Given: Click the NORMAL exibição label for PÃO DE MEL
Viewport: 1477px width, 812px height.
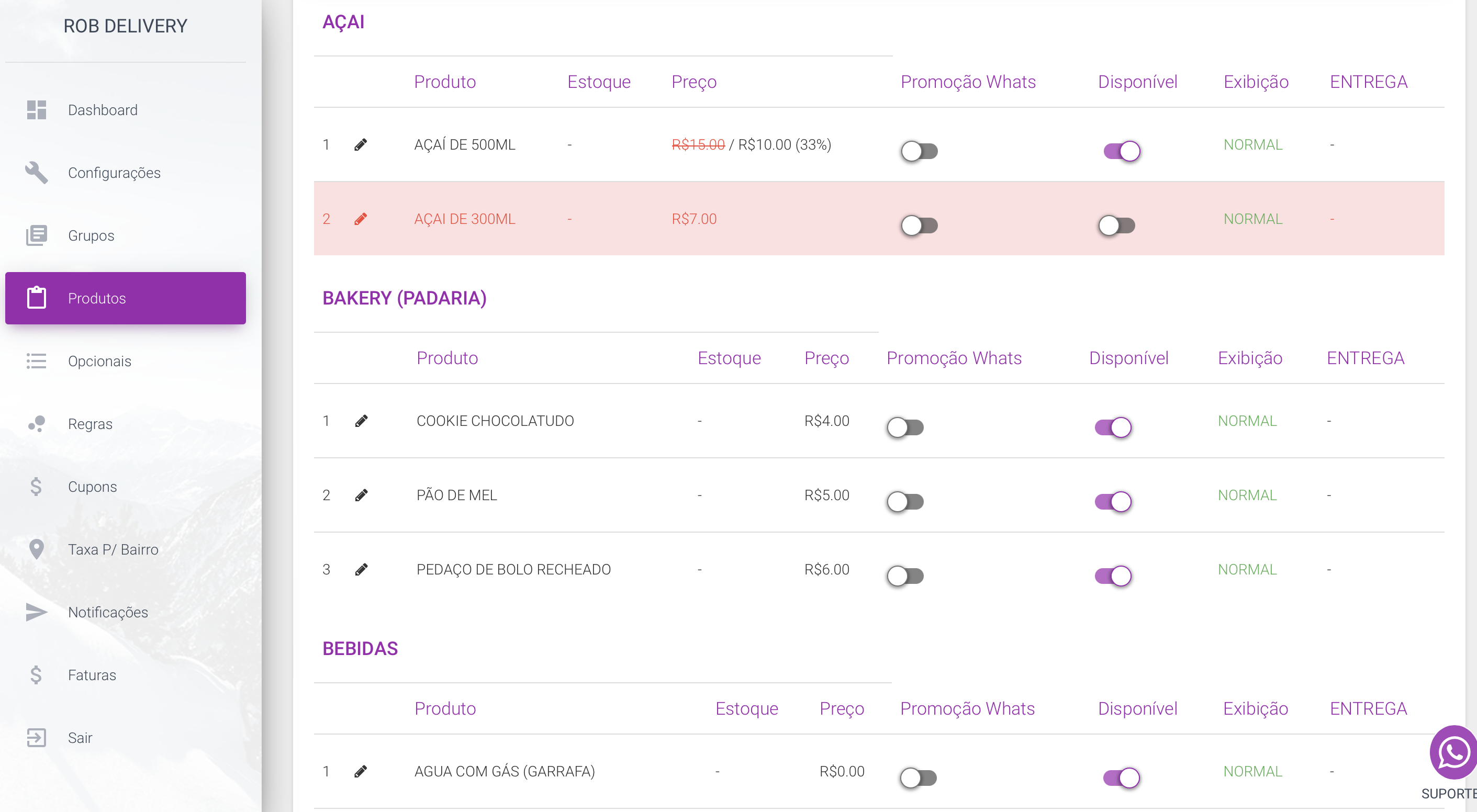Looking at the screenshot, I should [x=1247, y=495].
